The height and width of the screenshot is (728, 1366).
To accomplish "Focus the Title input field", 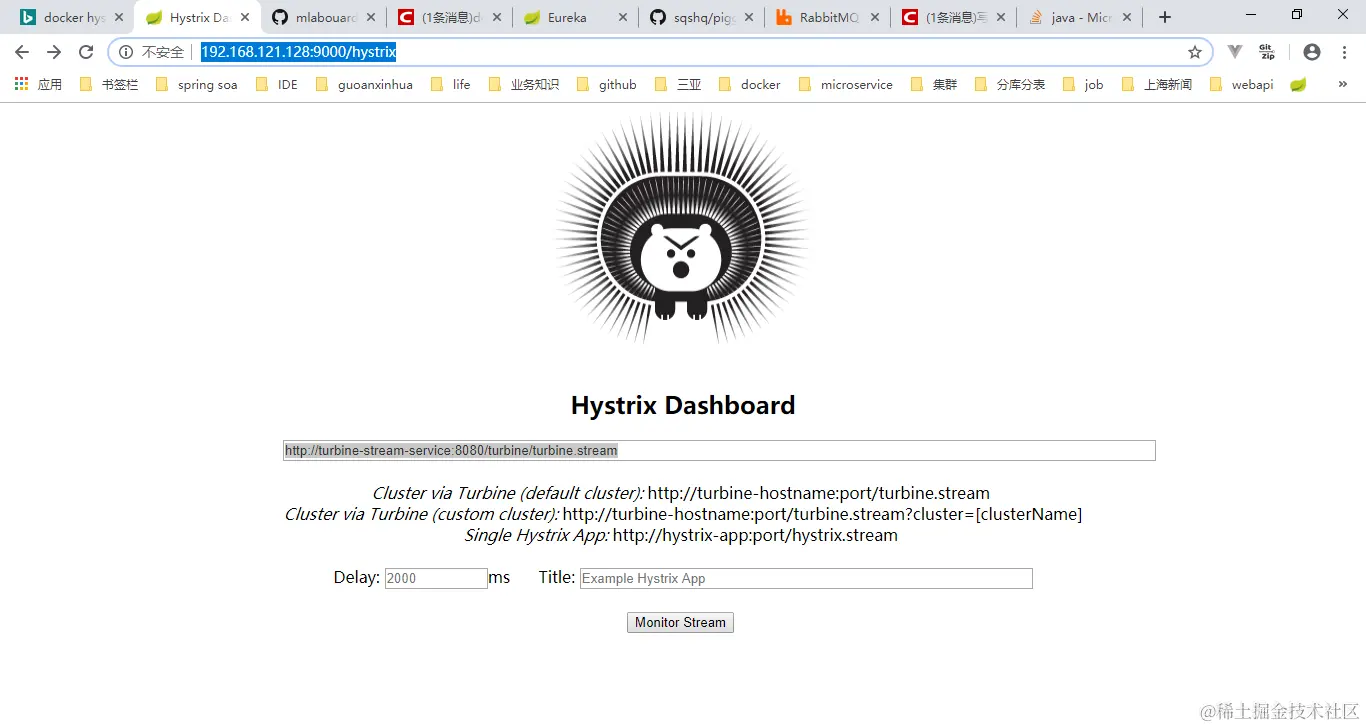I will pyautogui.click(x=806, y=578).
